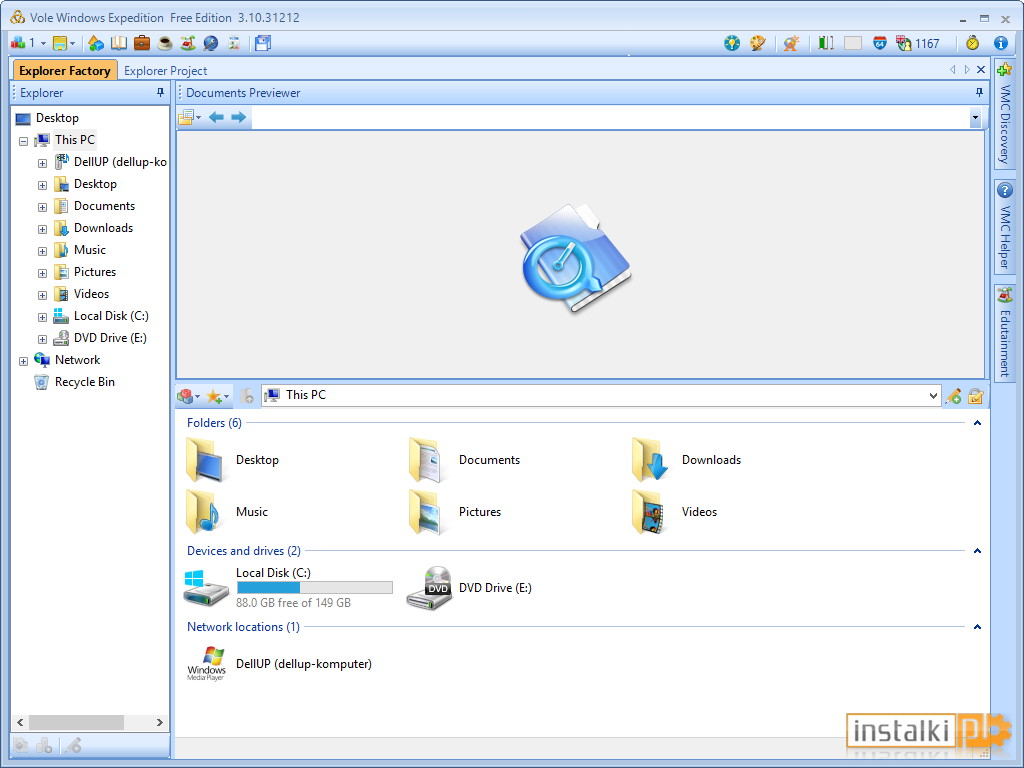Open the open-book toolbar icon
Viewport: 1024px width, 768px height.
point(119,43)
